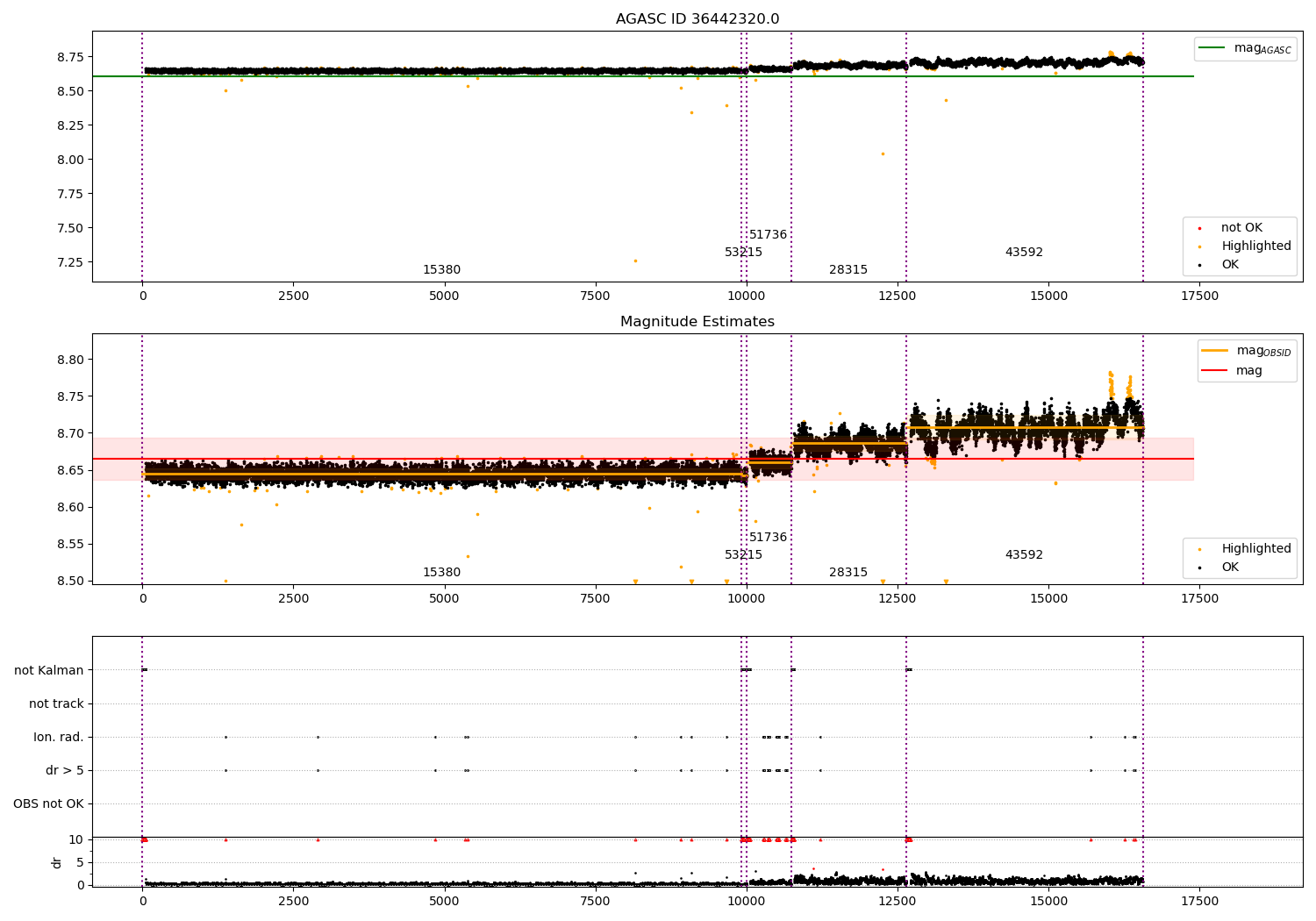Click the rotated "dr" y-axis label

click(57, 862)
